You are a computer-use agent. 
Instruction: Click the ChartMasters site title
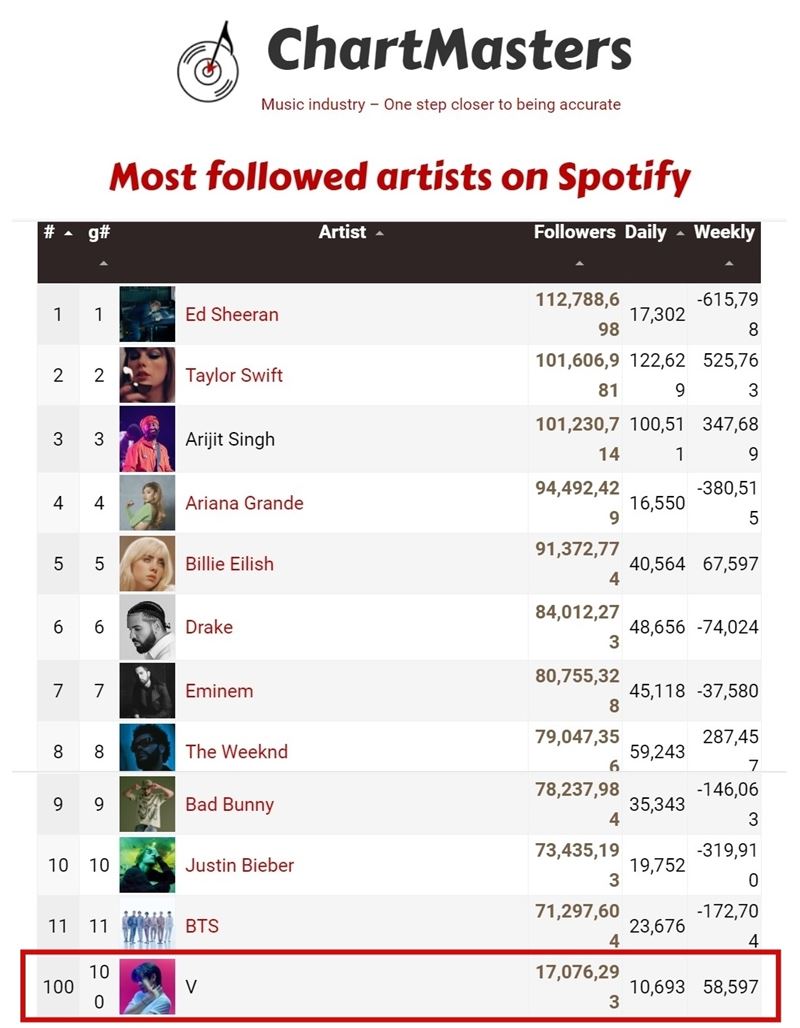point(449,49)
